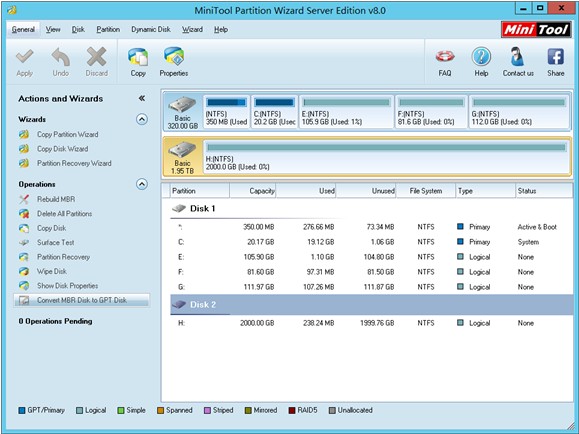Open the General menu
579x434 pixels.
23,29
